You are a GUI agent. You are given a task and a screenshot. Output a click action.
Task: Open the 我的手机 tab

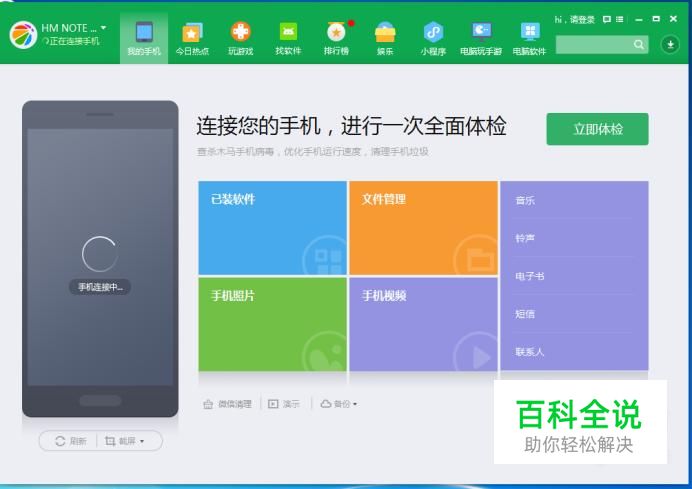pos(144,39)
